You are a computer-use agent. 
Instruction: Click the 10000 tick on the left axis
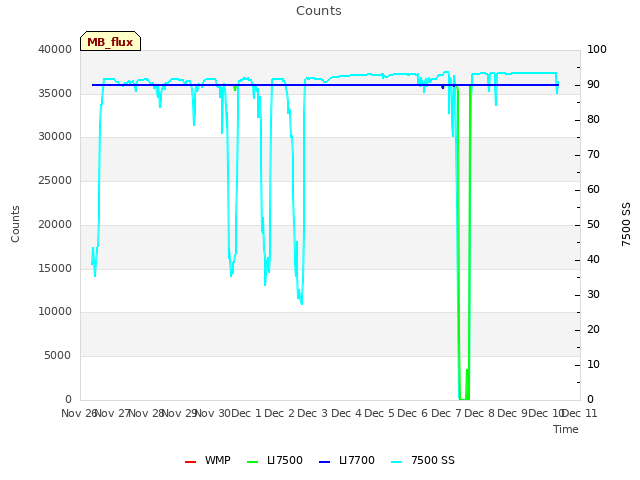point(55,312)
